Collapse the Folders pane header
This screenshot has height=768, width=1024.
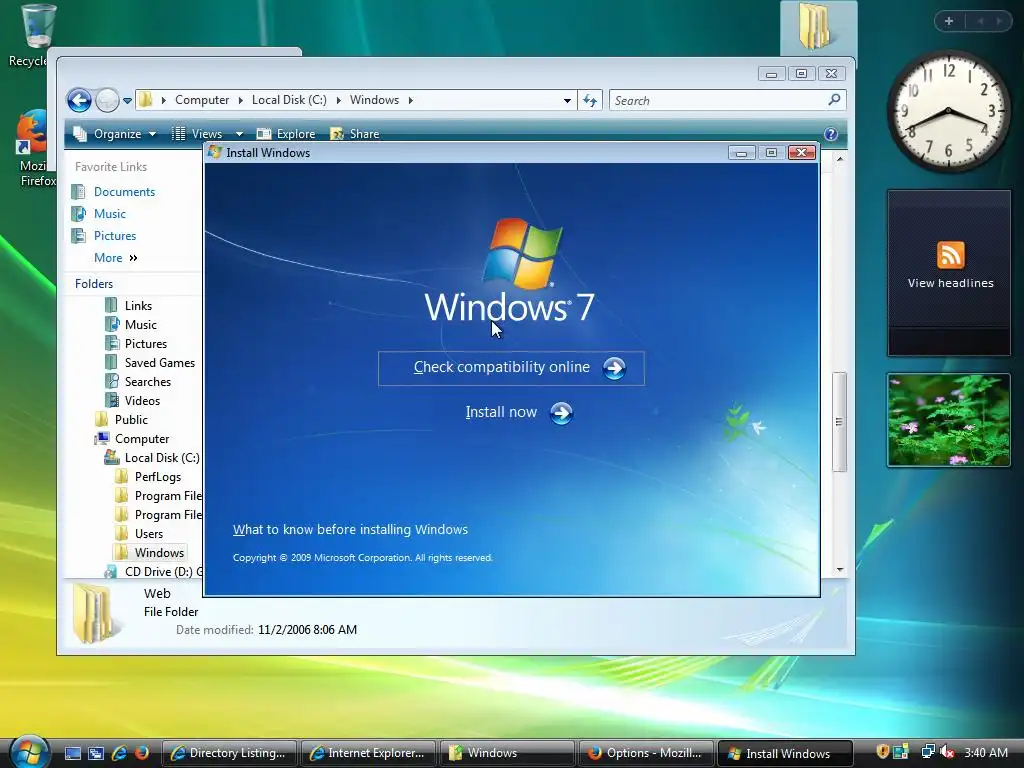point(93,283)
